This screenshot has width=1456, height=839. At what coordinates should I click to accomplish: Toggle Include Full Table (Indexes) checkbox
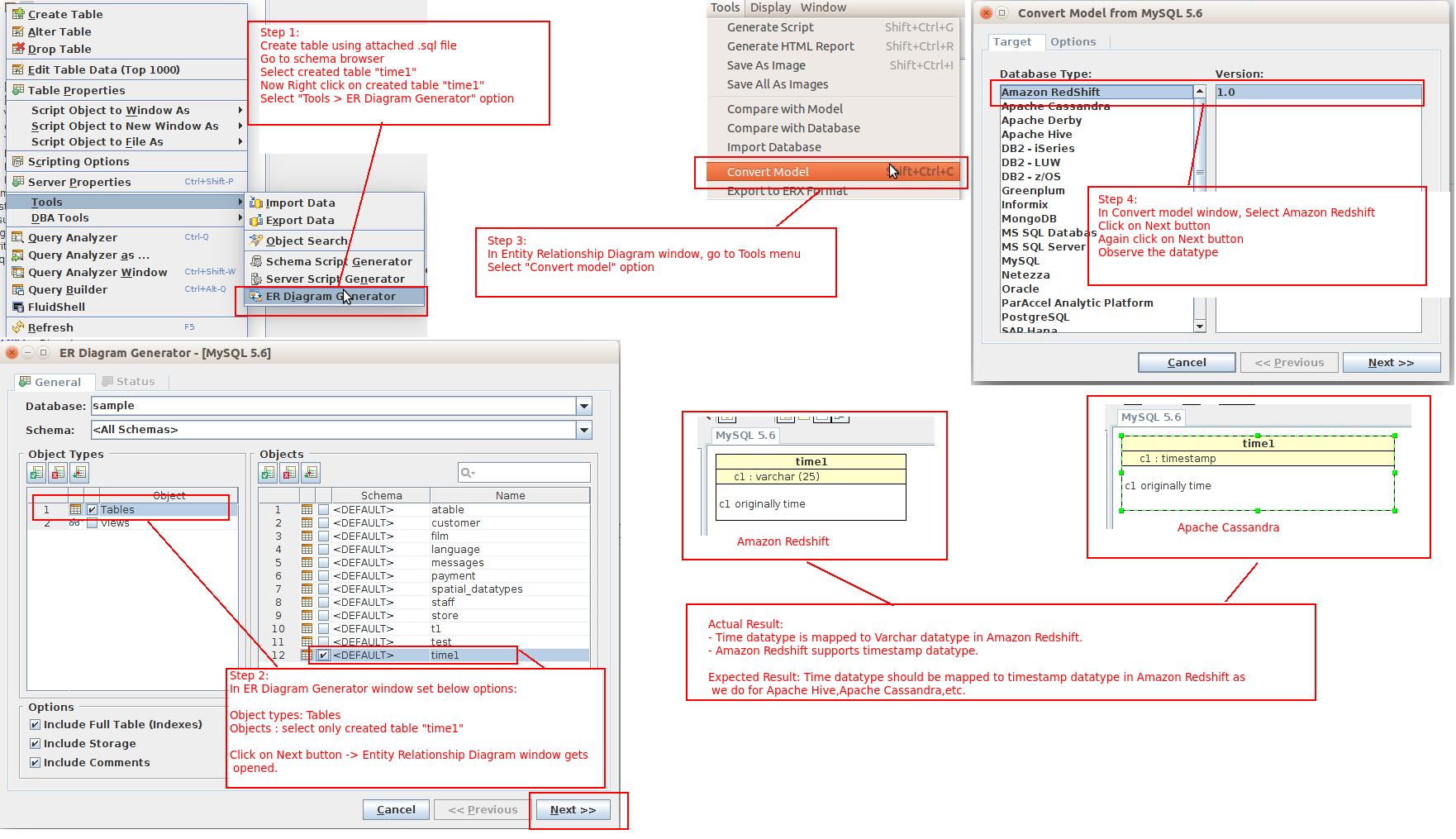click(35, 725)
